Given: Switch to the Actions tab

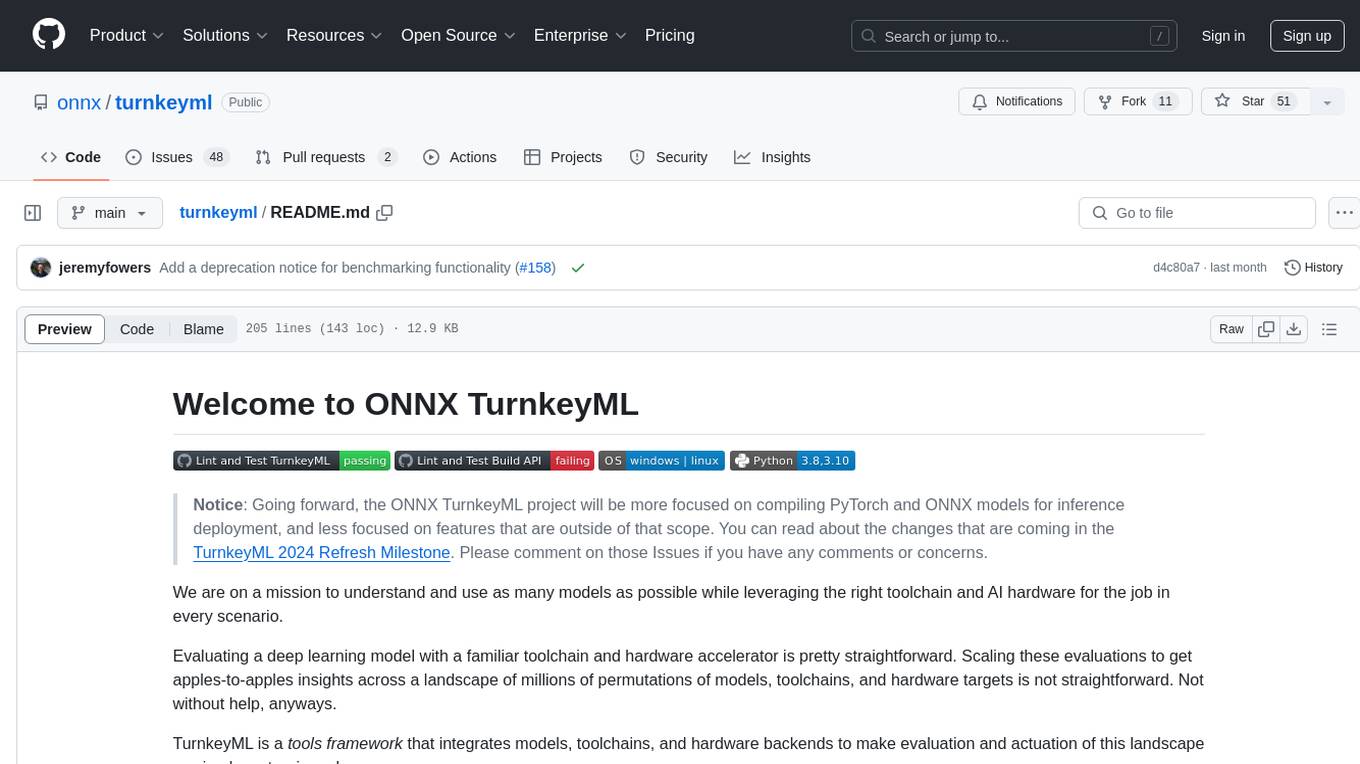Looking at the screenshot, I should pyautogui.click(x=460, y=157).
